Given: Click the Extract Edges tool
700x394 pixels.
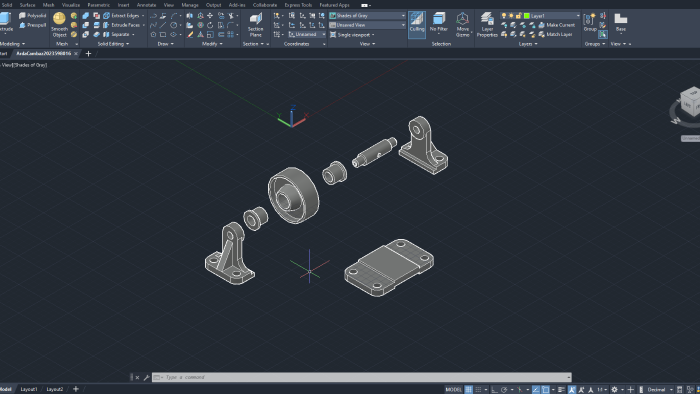Looking at the screenshot, I should [x=121, y=16].
